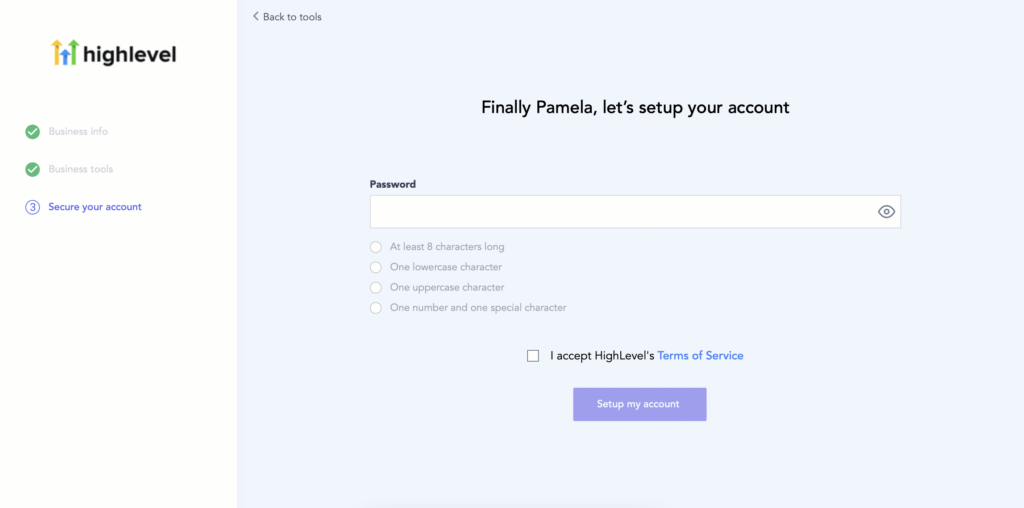This screenshot has width=1024, height=508.
Task: Select the Secure your account step
Action: [x=95, y=207]
